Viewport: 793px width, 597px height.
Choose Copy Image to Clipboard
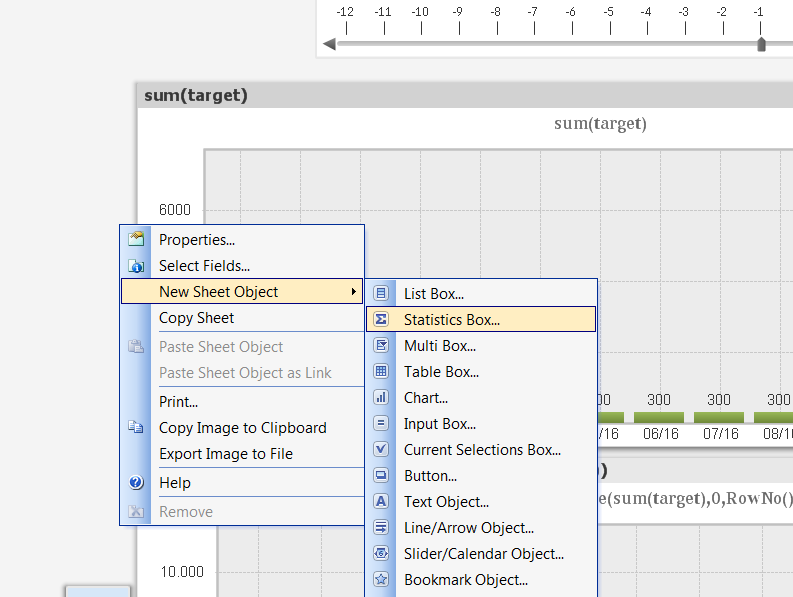pyautogui.click(x=242, y=428)
